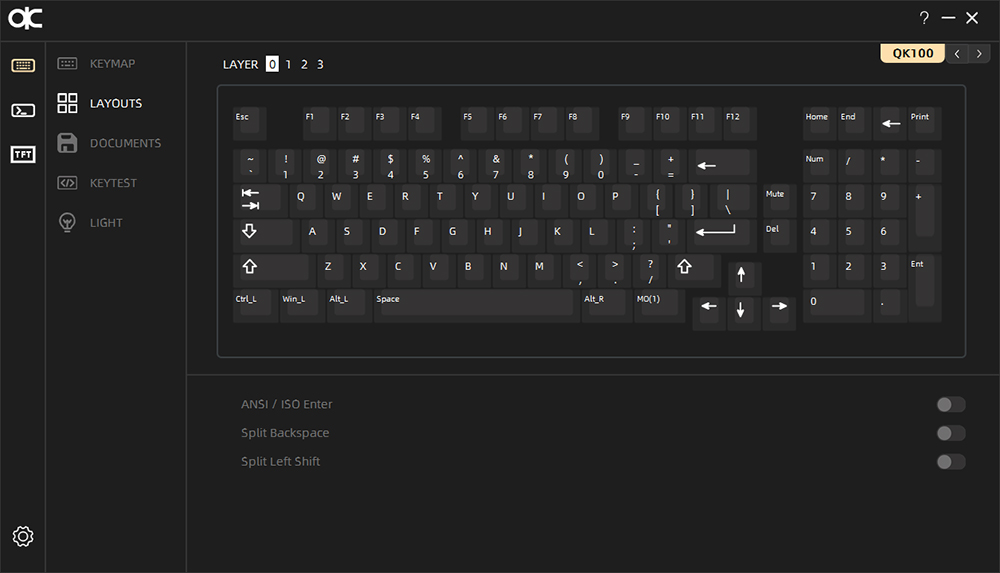
Task: Open the help question mark icon
Action: 924,18
